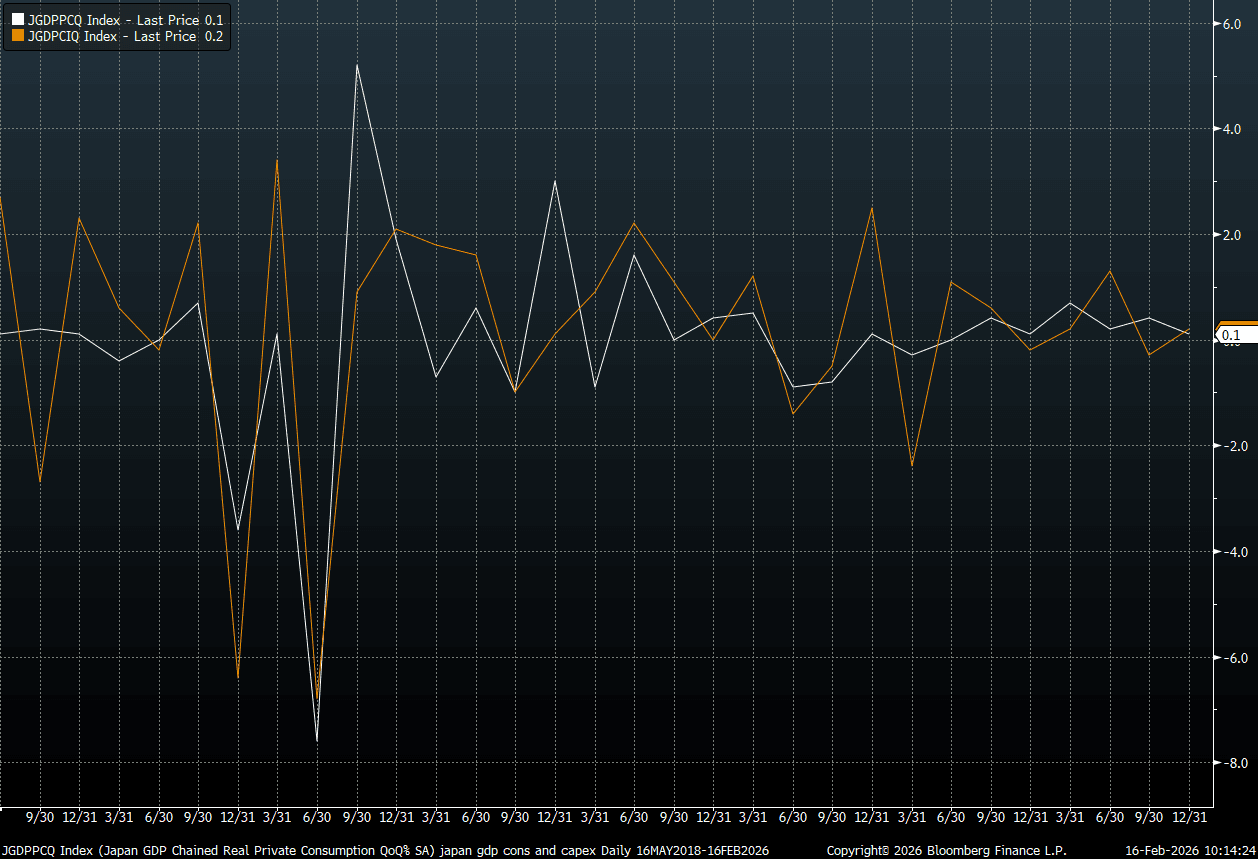The width and height of the screenshot is (1258, 859).
Task: Click the orange JGDPCIQ legend color swatch
Action: tap(17, 37)
